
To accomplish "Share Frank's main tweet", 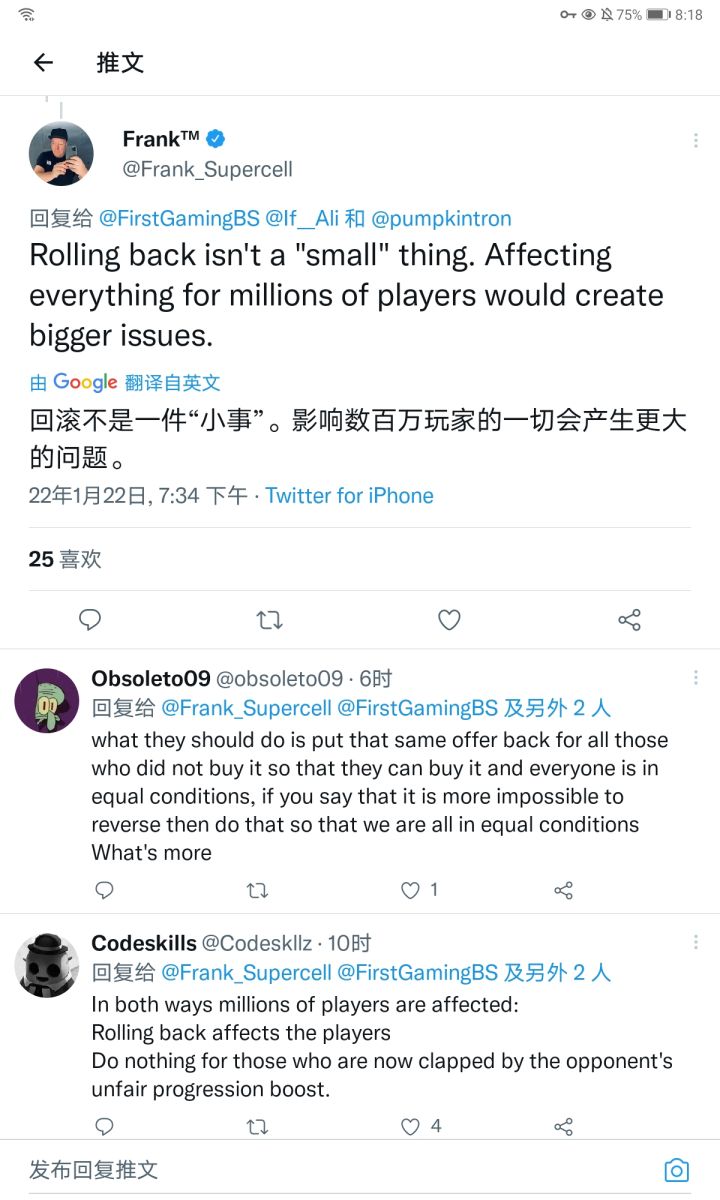I will pos(629,620).
